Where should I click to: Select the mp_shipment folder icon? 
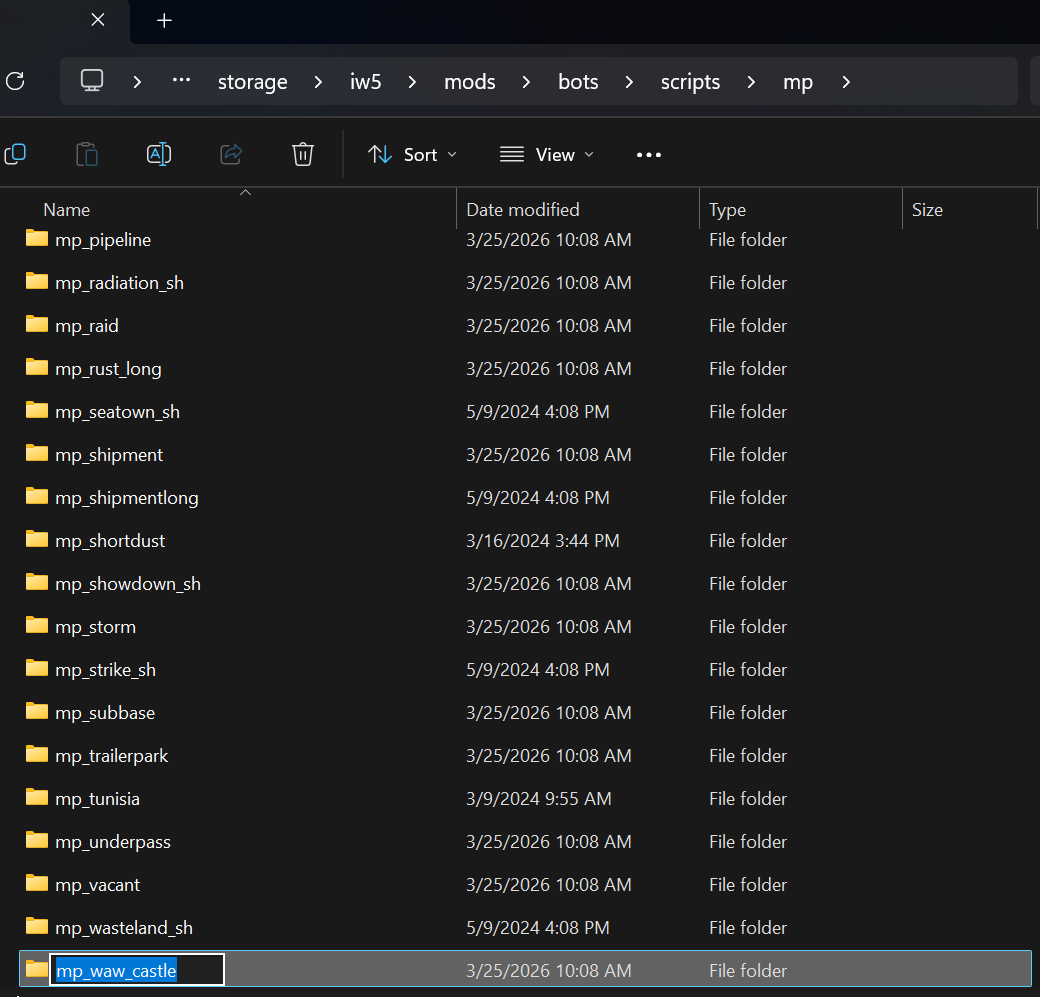37,453
